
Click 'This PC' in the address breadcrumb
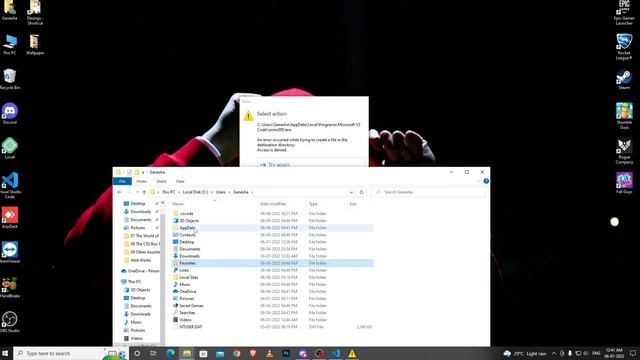click(x=169, y=192)
